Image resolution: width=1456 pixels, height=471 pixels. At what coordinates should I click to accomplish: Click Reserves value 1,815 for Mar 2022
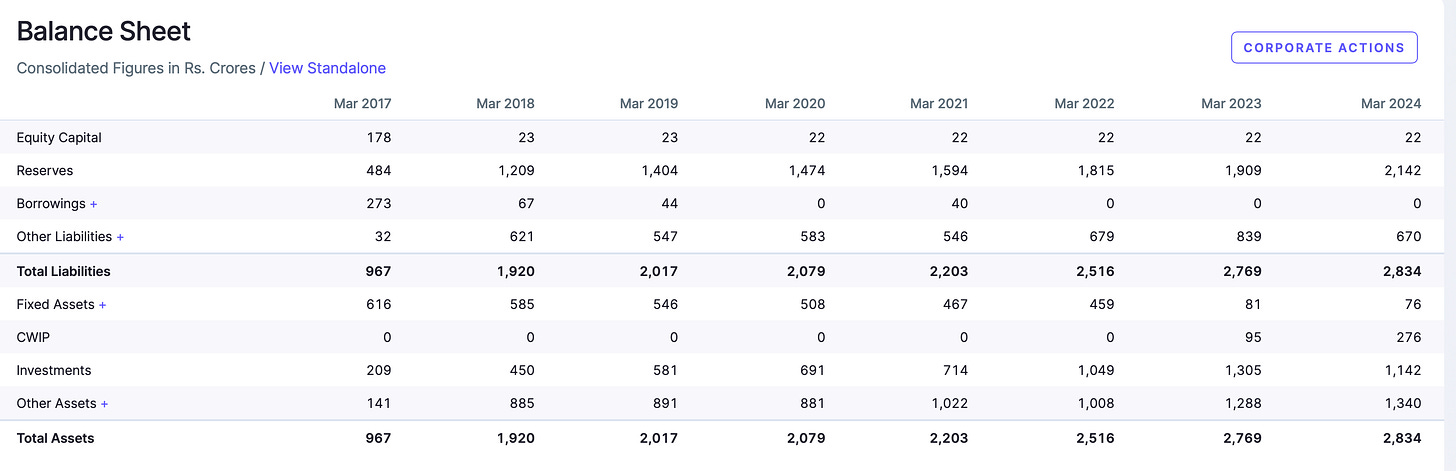coord(1096,171)
